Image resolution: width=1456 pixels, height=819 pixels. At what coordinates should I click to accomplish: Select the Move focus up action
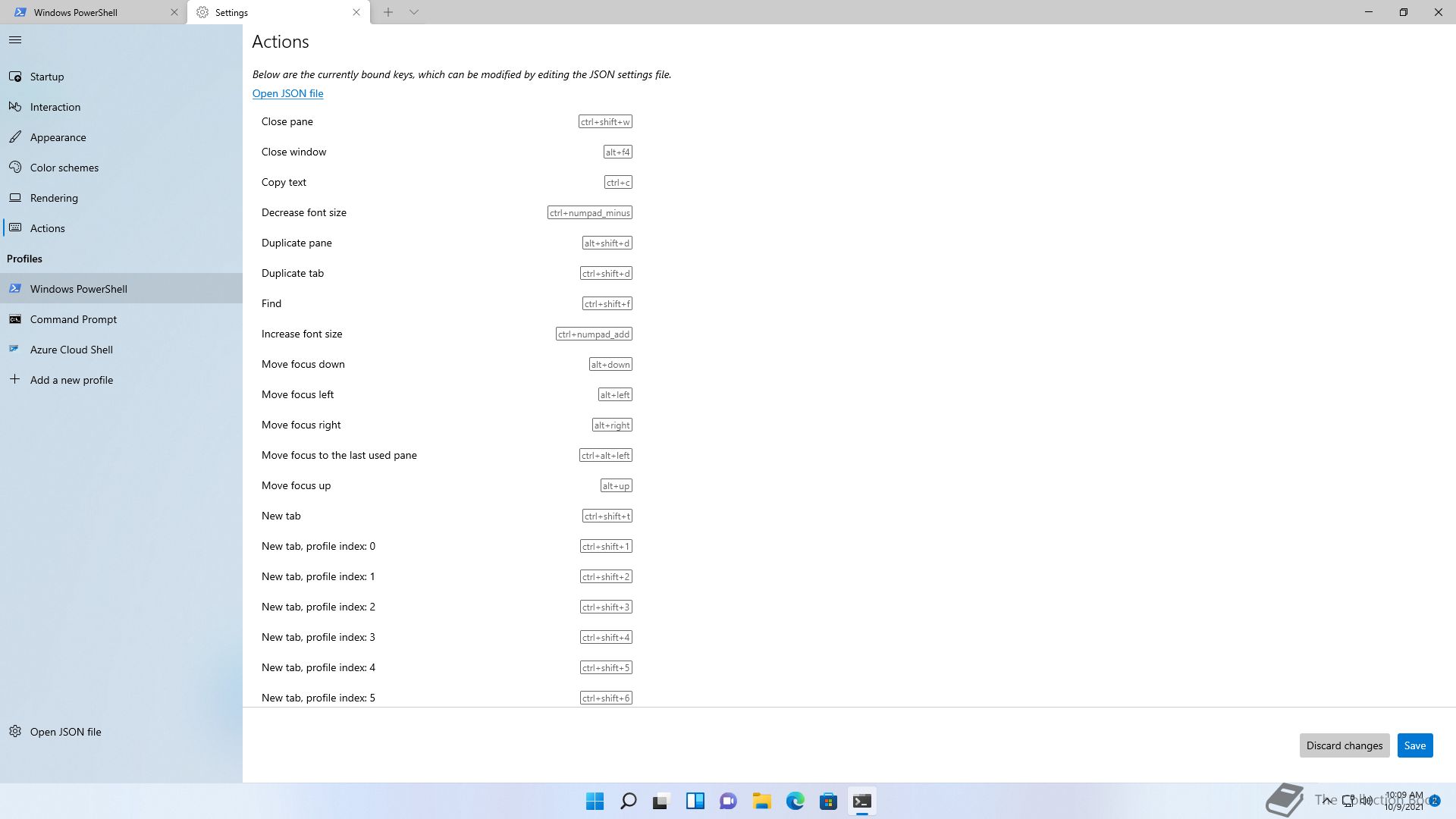pyautogui.click(x=447, y=485)
